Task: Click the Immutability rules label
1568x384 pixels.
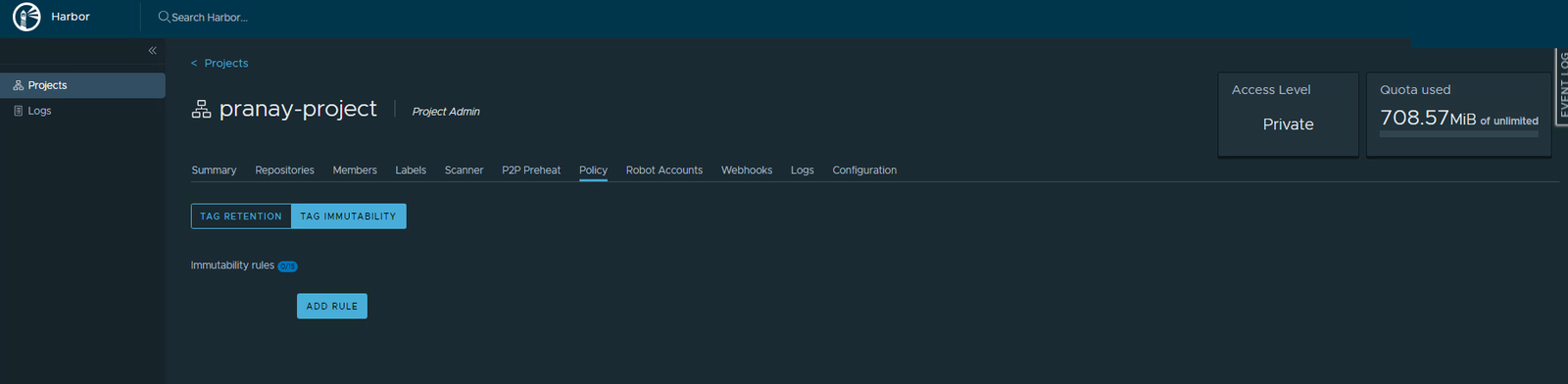Action: point(232,265)
